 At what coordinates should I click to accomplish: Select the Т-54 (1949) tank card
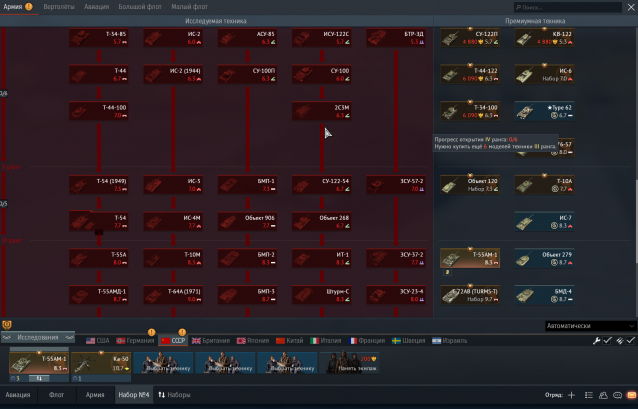(98, 185)
